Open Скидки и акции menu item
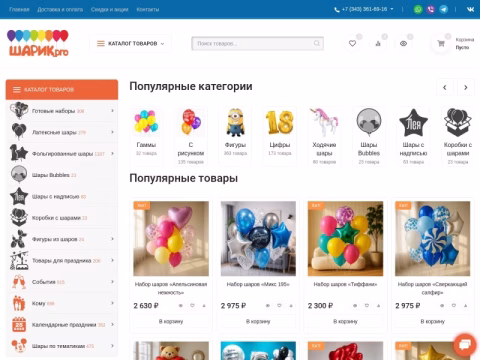Viewport: 480px width, 360px height. [x=110, y=9]
